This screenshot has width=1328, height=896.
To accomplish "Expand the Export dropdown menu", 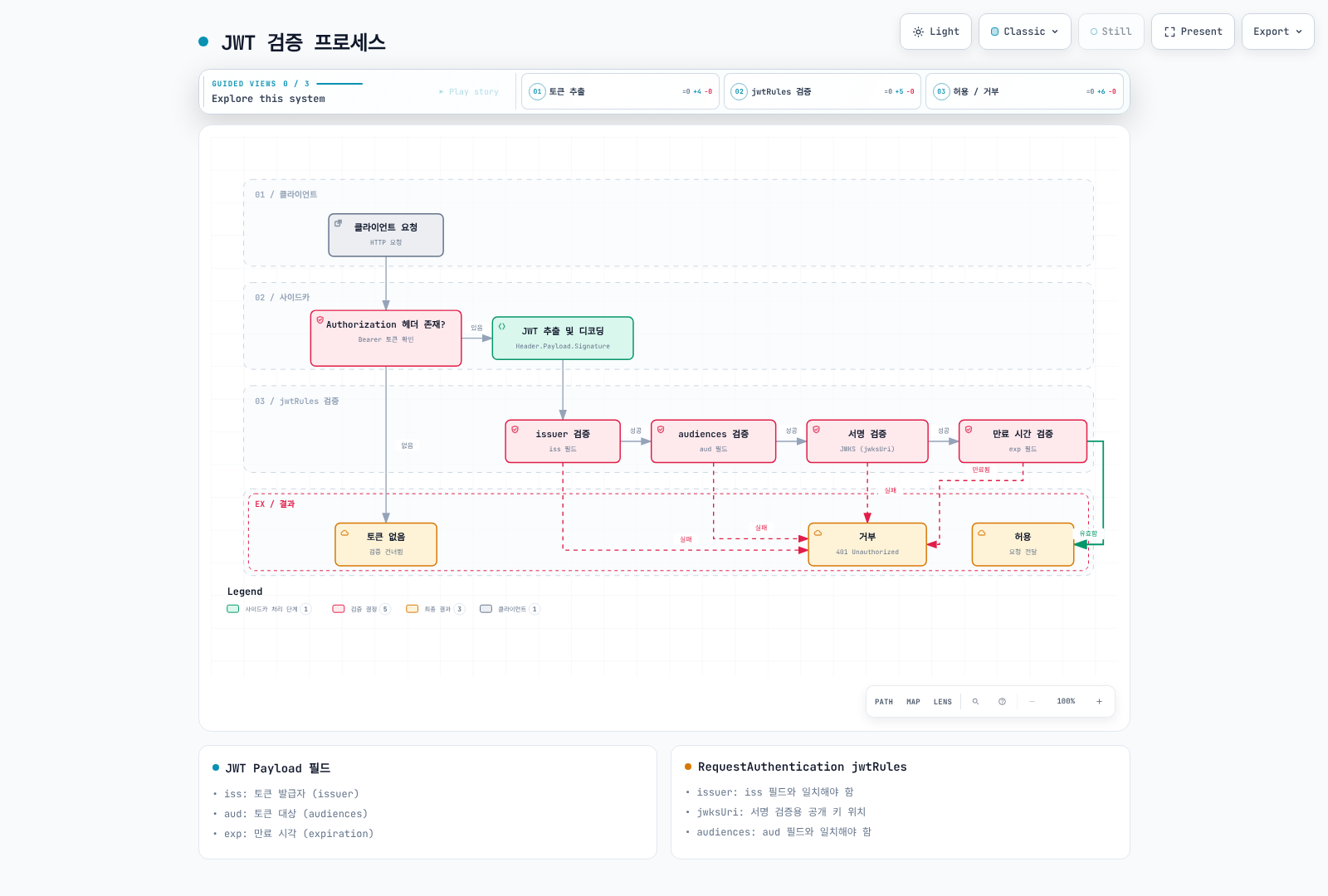I will [x=1278, y=32].
